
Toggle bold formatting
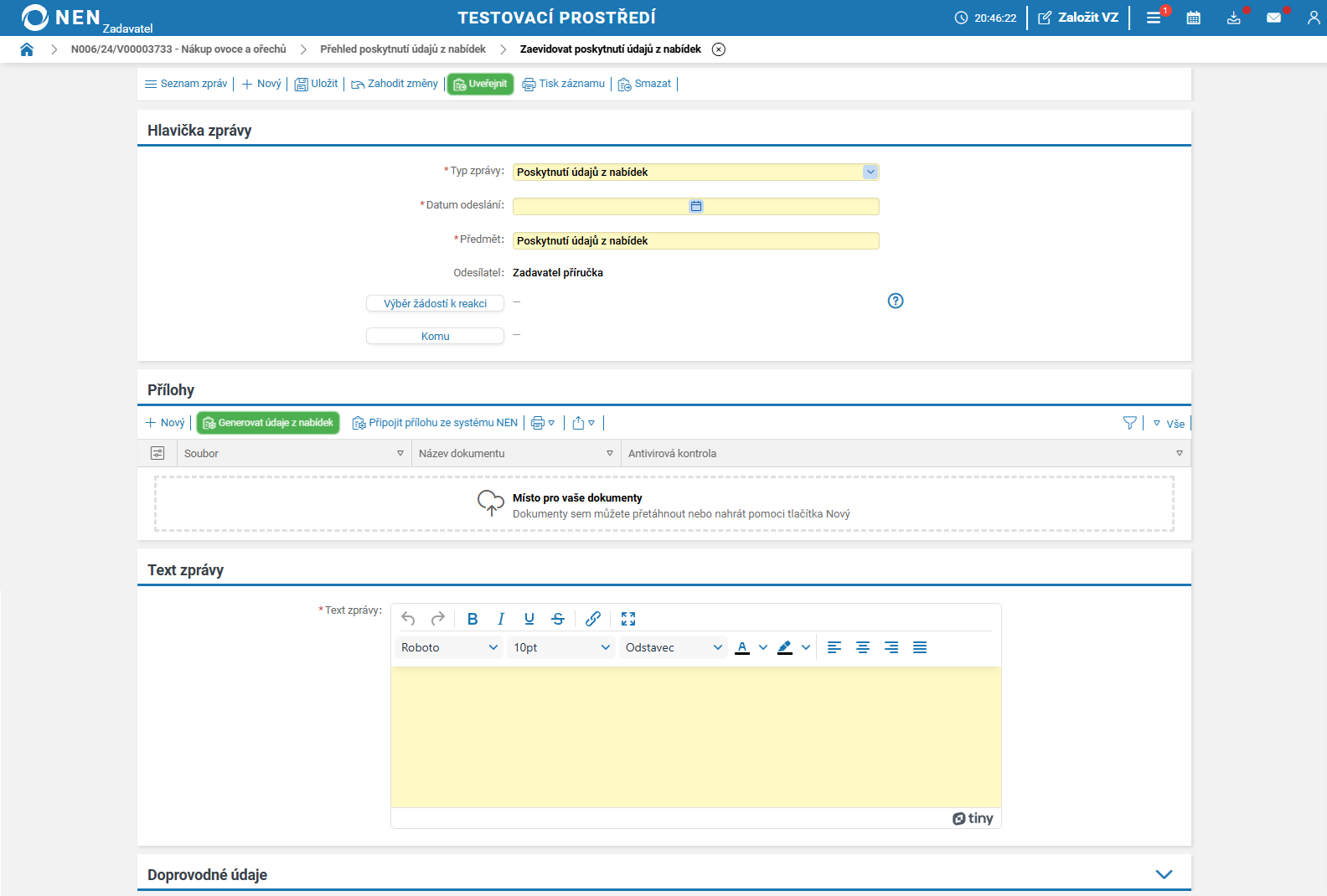(x=472, y=619)
